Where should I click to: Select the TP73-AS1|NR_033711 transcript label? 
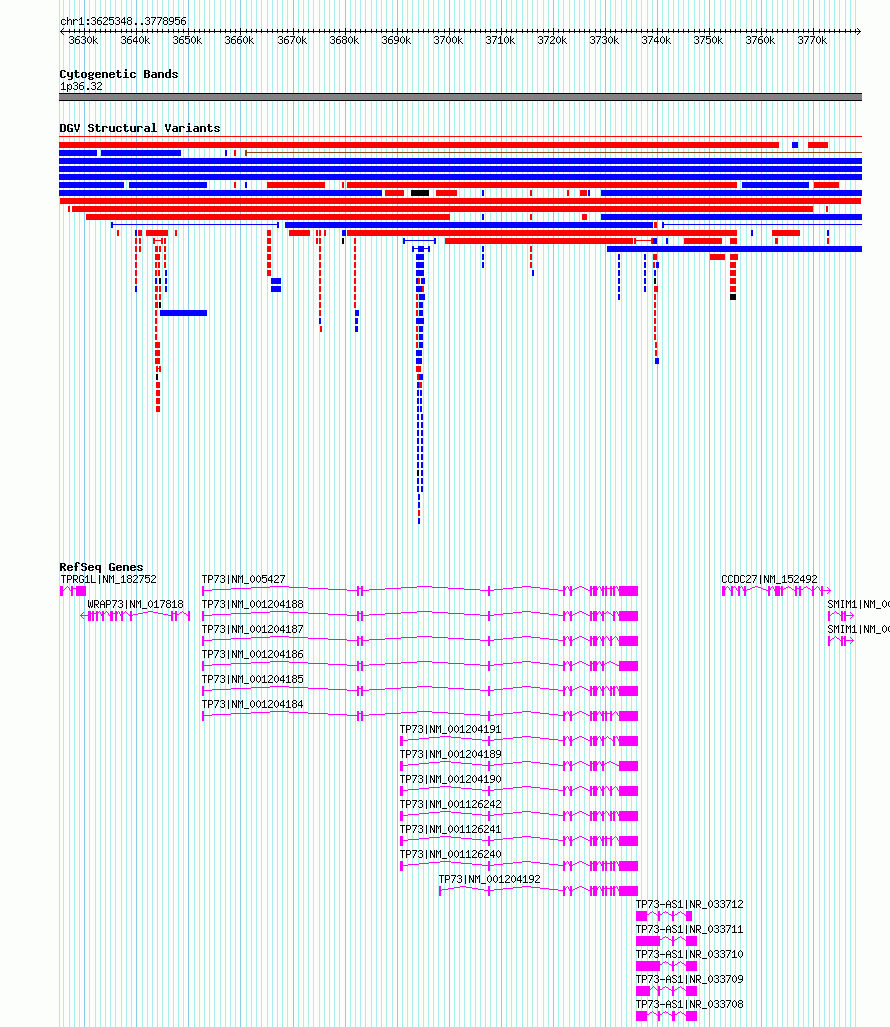[x=690, y=929]
